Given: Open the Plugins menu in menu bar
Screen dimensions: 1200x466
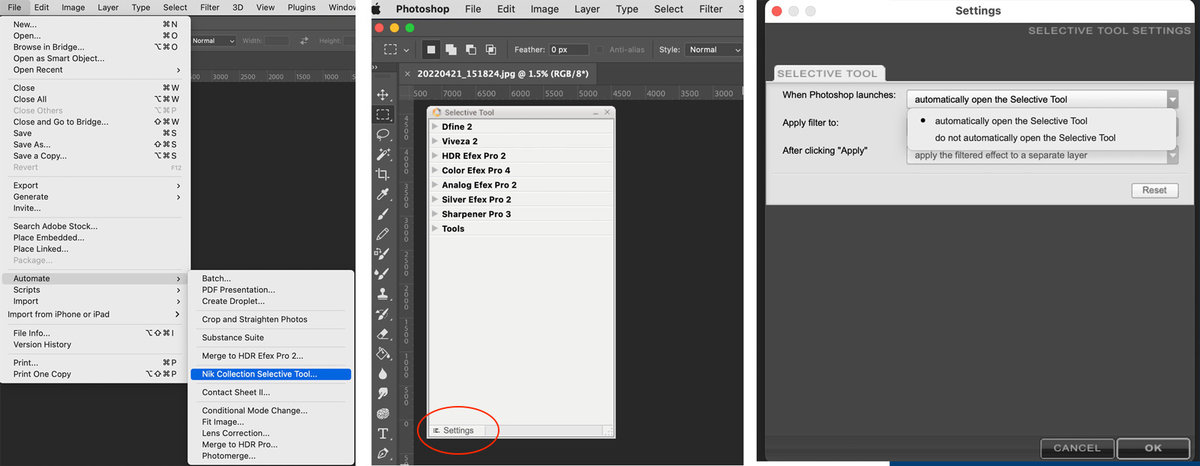Looking at the screenshot, I should point(304,7).
